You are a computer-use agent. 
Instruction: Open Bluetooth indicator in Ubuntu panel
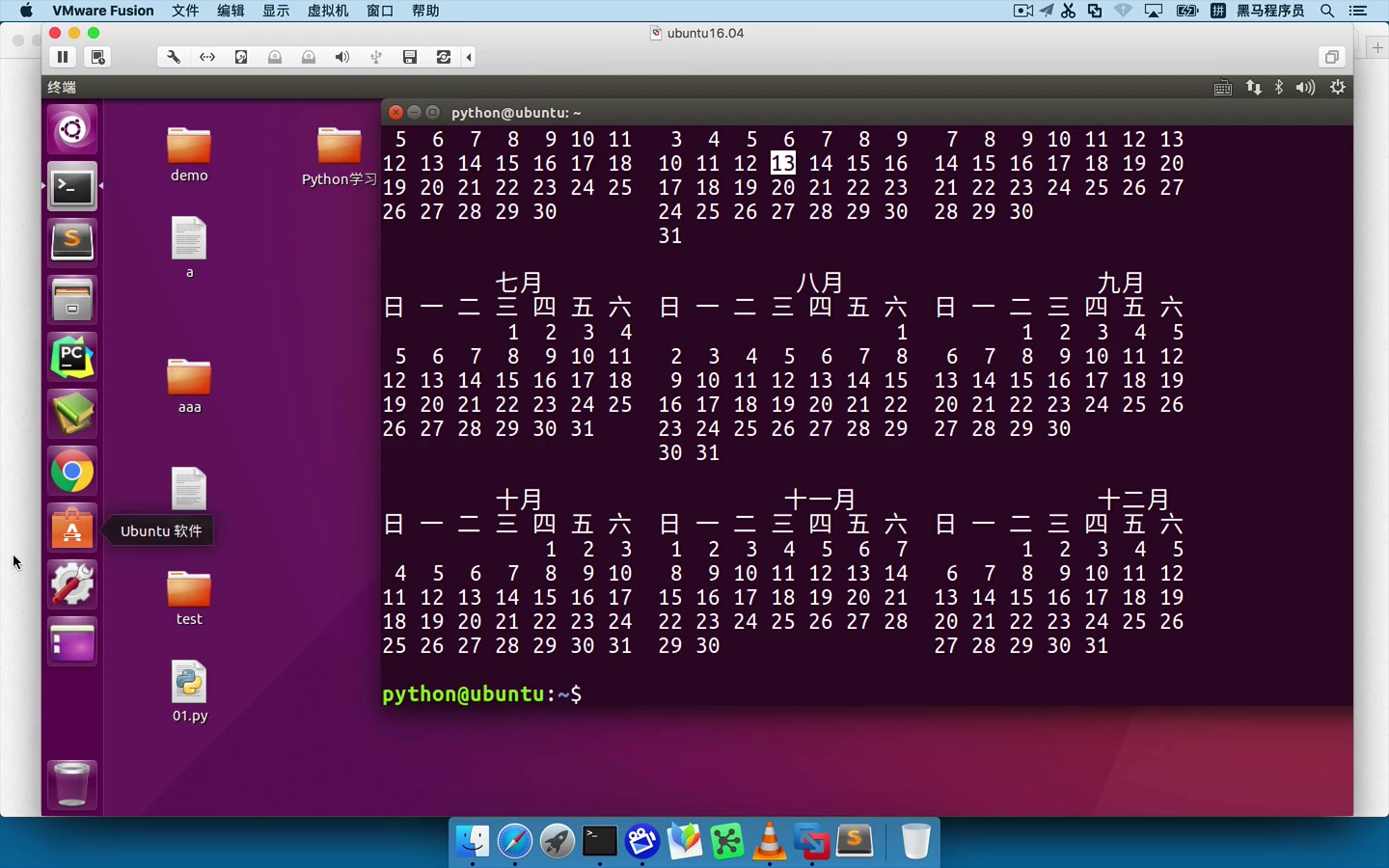(x=1279, y=88)
